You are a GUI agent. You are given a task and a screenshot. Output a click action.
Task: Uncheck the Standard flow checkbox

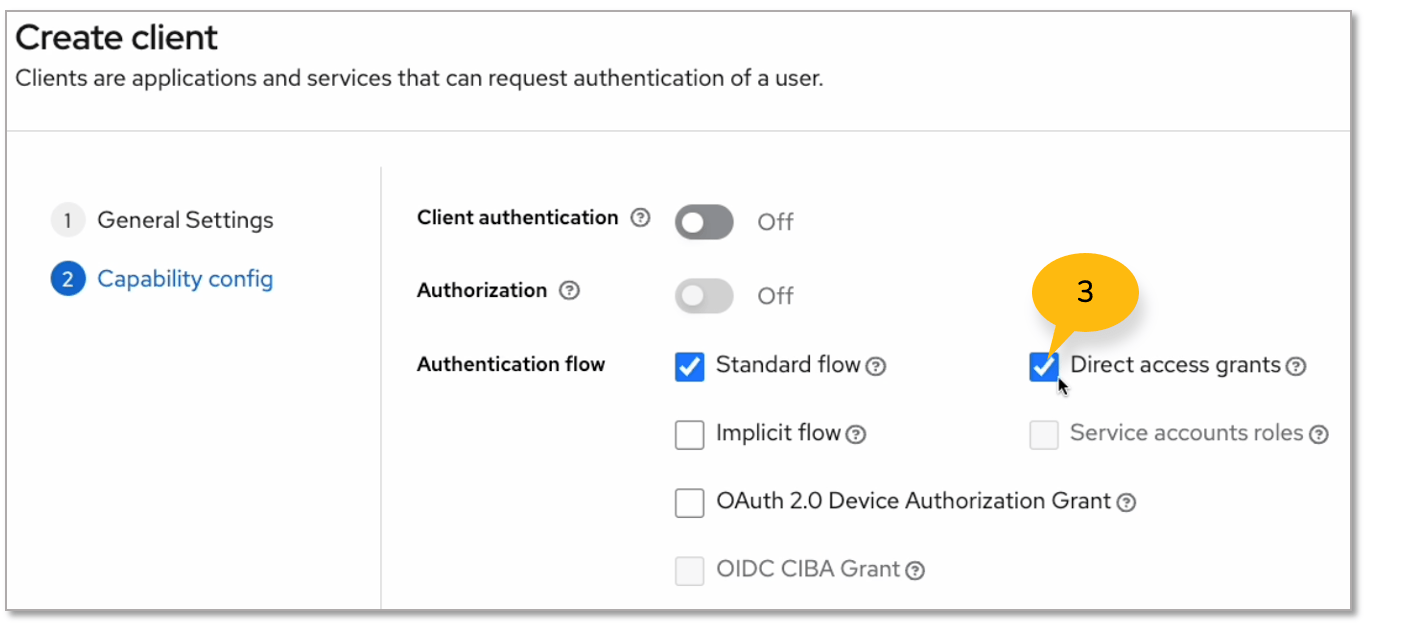click(x=689, y=366)
